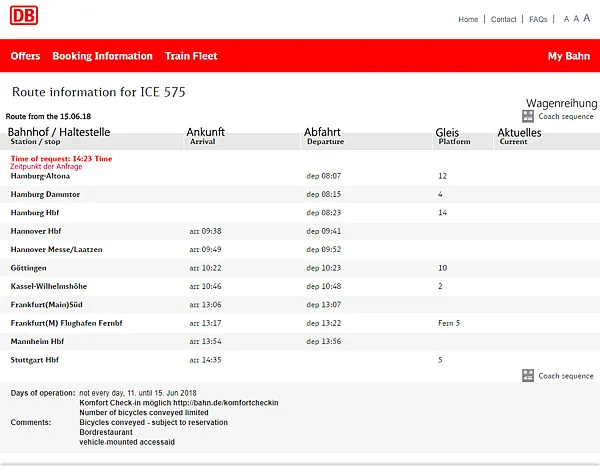Click the top coach sequence icon
Image resolution: width=600 pixels, height=471 pixels.
coord(528,116)
